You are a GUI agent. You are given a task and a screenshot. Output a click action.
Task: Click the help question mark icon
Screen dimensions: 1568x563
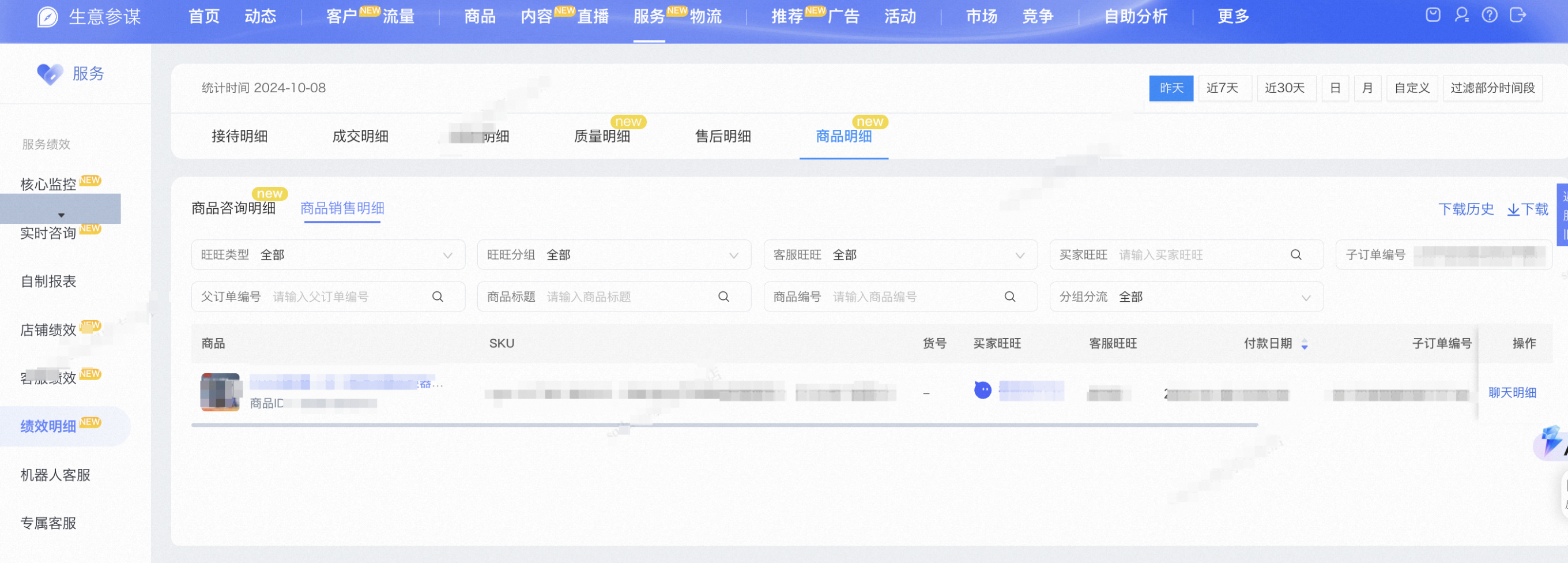(x=1490, y=14)
